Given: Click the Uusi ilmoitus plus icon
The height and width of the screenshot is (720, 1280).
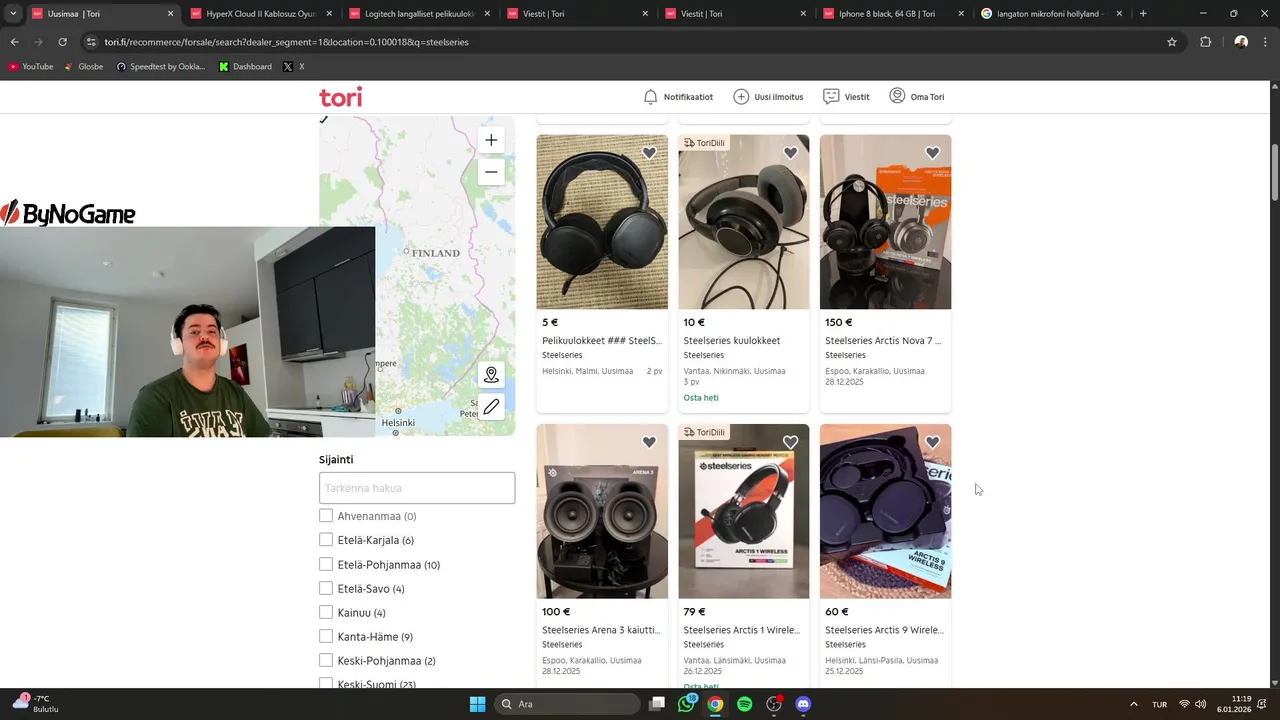Looking at the screenshot, I should click(x=741, y=97).
